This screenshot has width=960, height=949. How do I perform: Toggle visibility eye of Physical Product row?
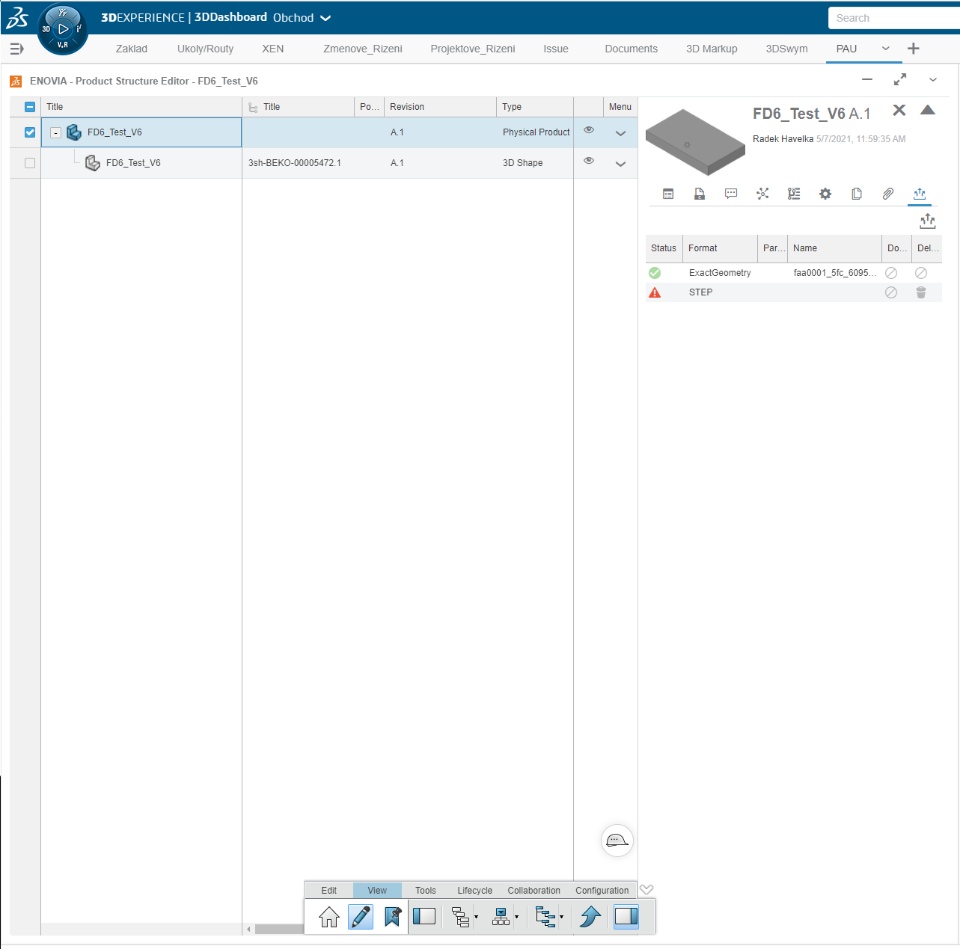pyautogui.click(x=588, y=130)
